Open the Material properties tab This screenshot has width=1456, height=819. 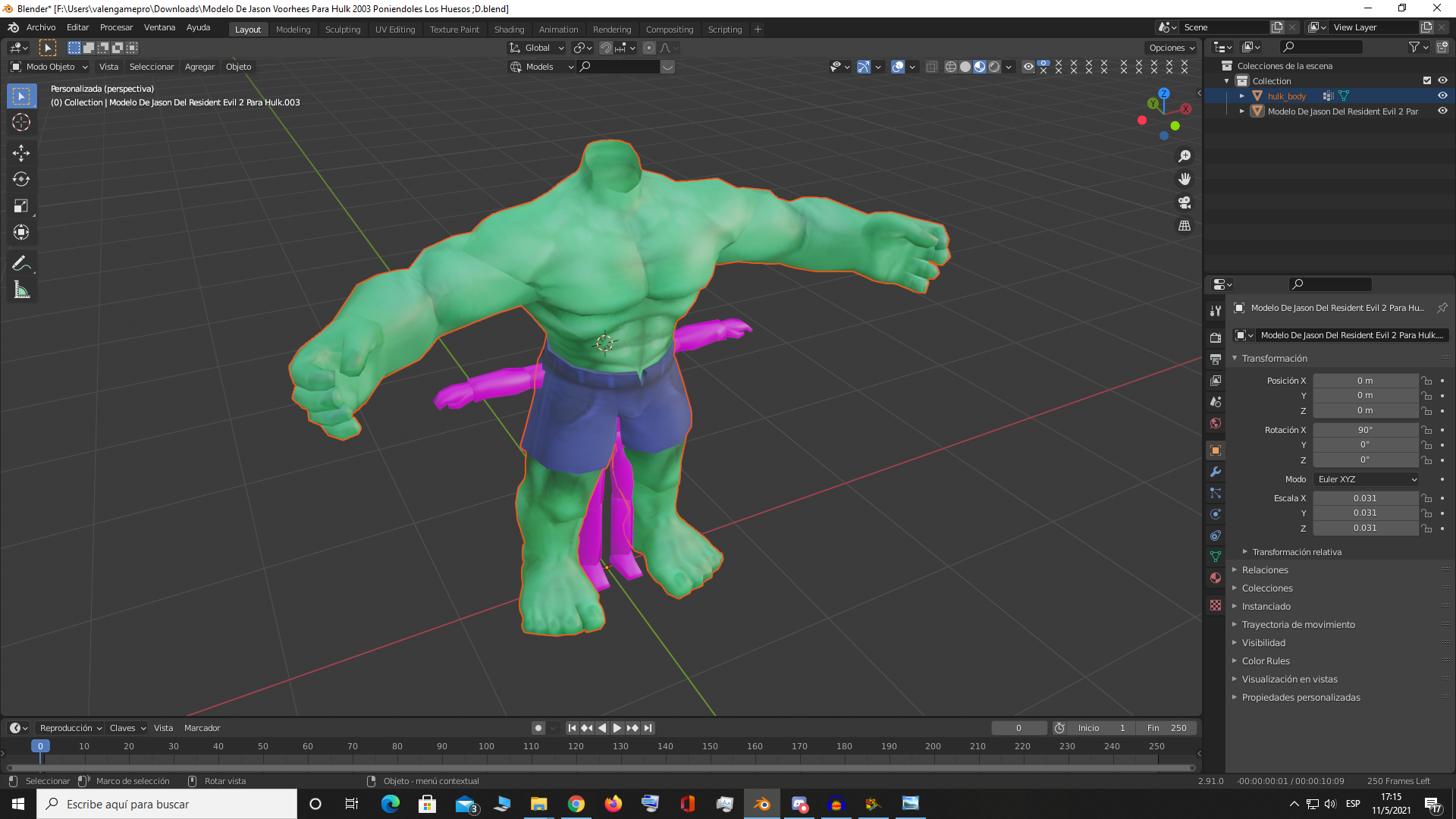[x=1216, y=578]
